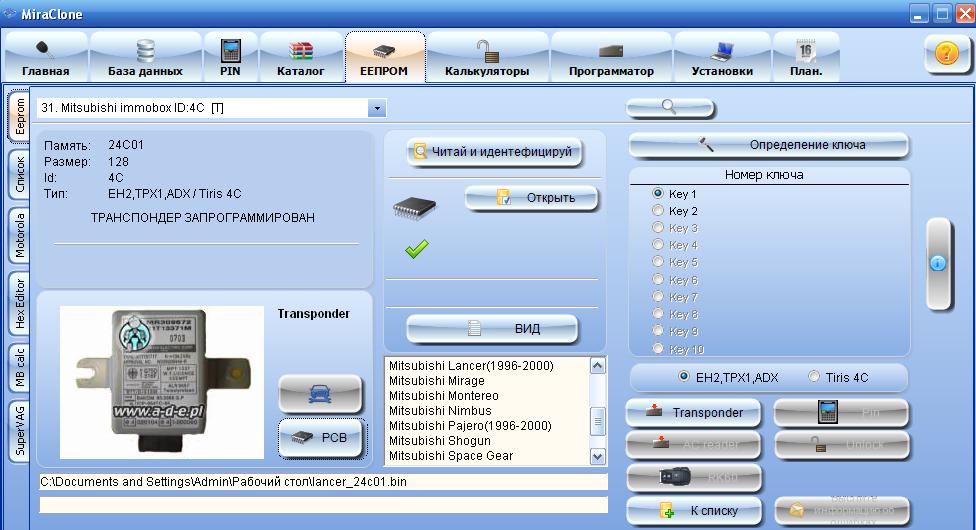Image resolution: width=976 pixels, height=530 pixels.
Task: Click the car list scroll down arrow
Action: 597,457
